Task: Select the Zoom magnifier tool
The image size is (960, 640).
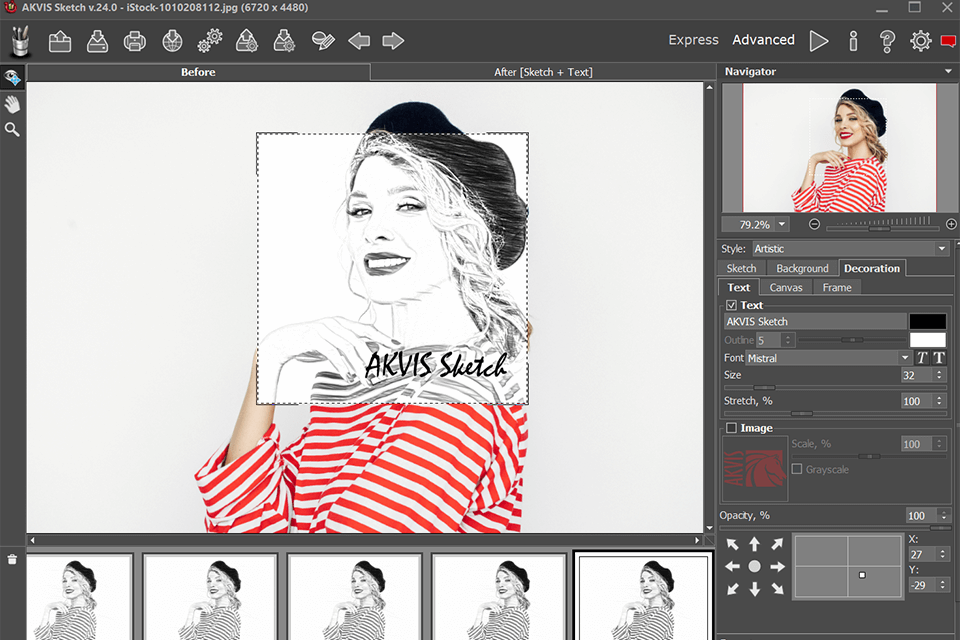Action: (x=12, y=130)
